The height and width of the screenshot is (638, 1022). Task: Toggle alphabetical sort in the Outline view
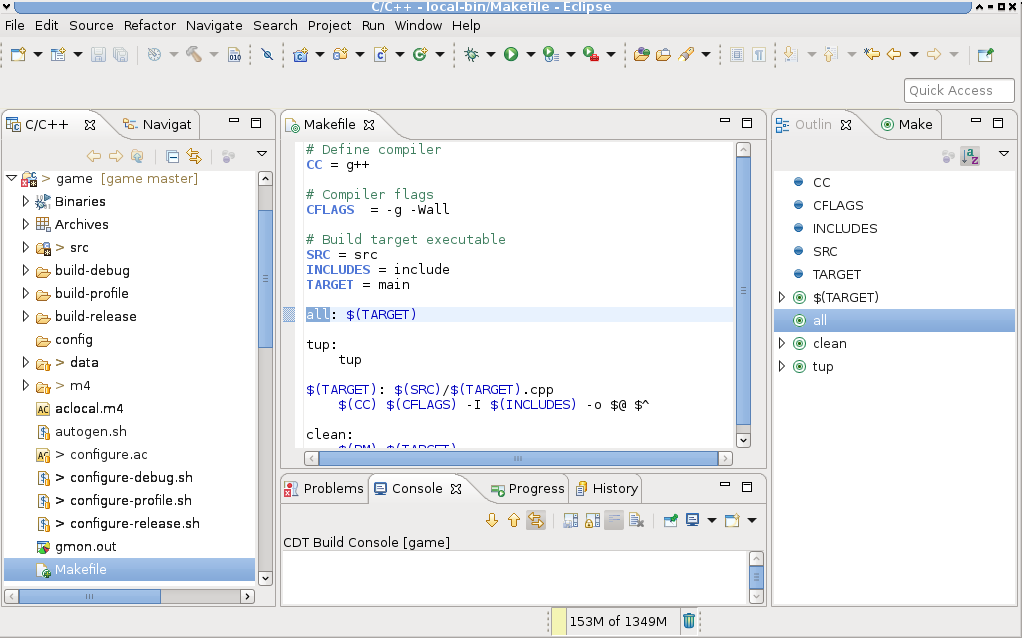pos(970,156)
